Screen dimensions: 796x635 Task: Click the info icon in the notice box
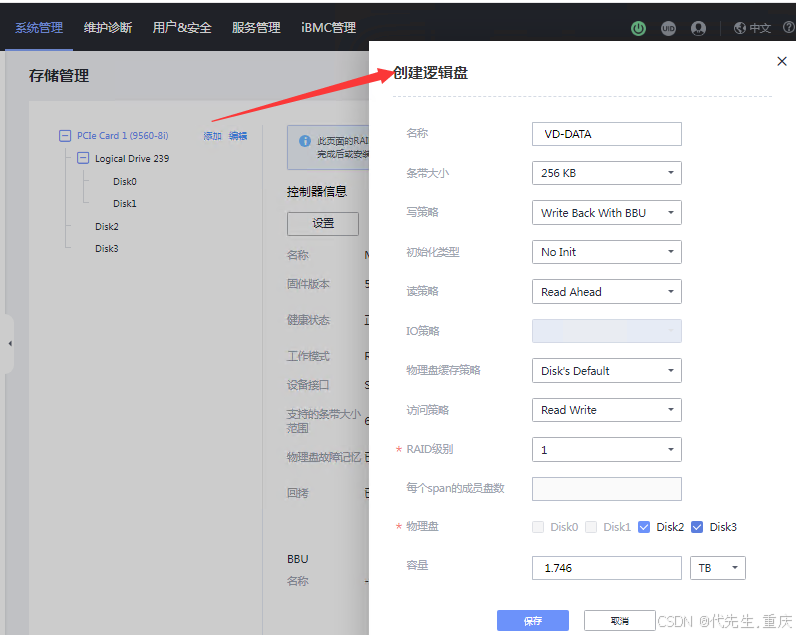305,141
